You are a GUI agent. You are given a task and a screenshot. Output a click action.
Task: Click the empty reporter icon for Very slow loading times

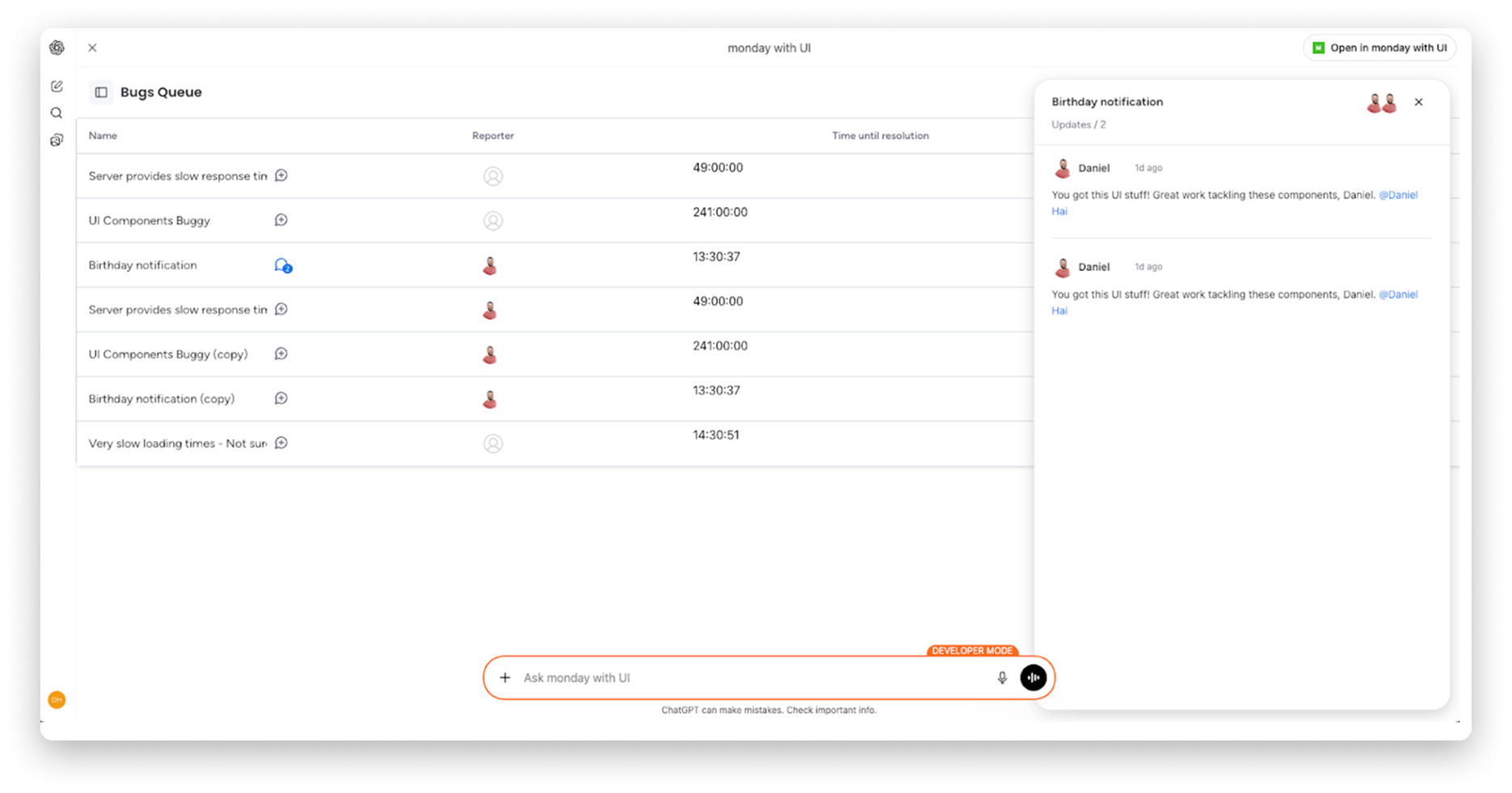[493, 444]
